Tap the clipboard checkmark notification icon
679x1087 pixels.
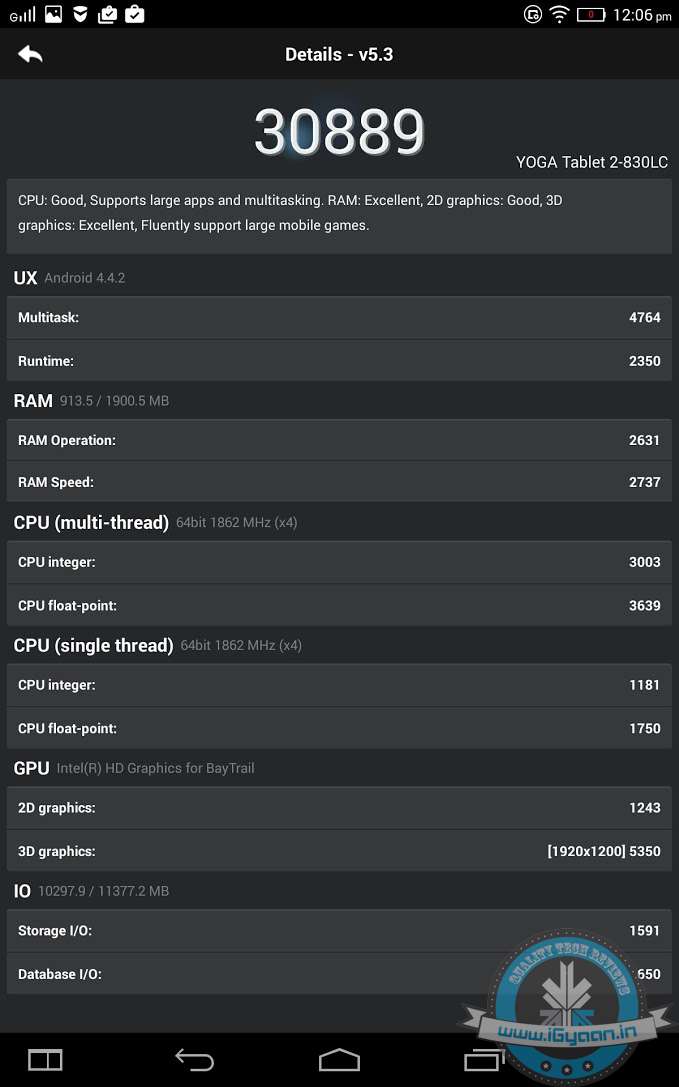[135, 14]
